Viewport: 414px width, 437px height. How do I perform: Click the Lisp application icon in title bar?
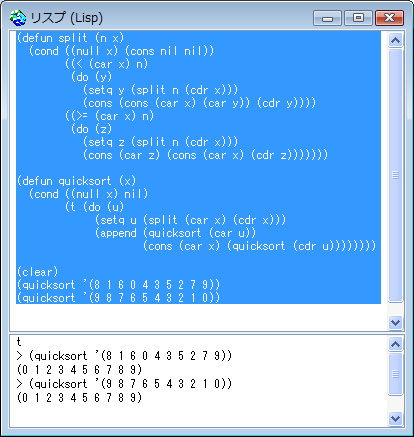coord(18,18)
